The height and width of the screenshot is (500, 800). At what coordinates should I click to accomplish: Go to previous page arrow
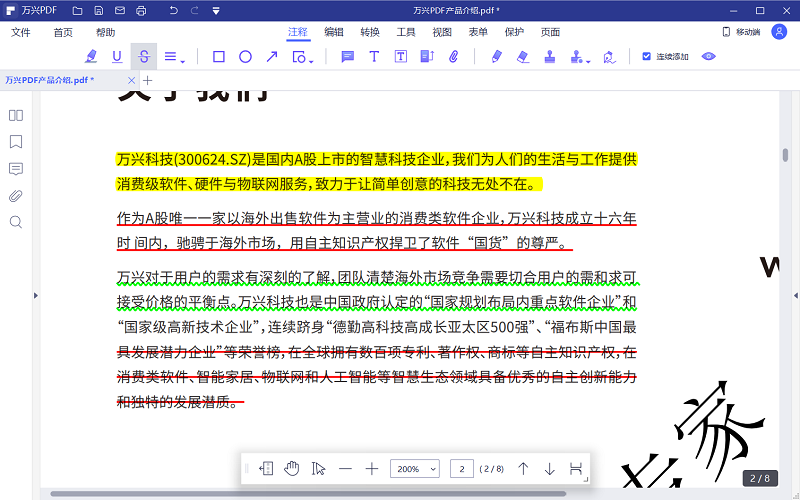tap(523, 468)
